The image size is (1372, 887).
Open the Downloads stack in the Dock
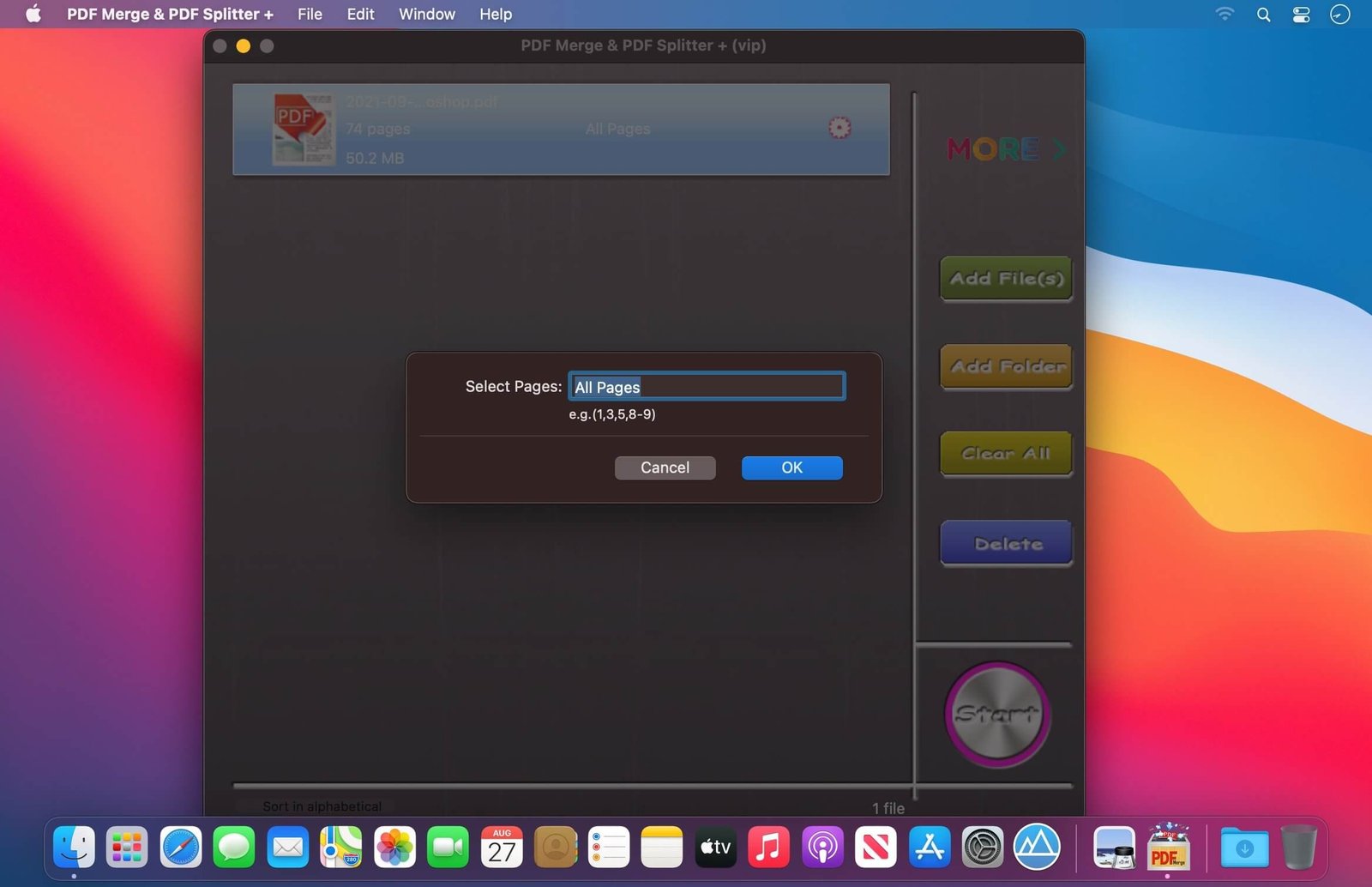point(1243,848)
